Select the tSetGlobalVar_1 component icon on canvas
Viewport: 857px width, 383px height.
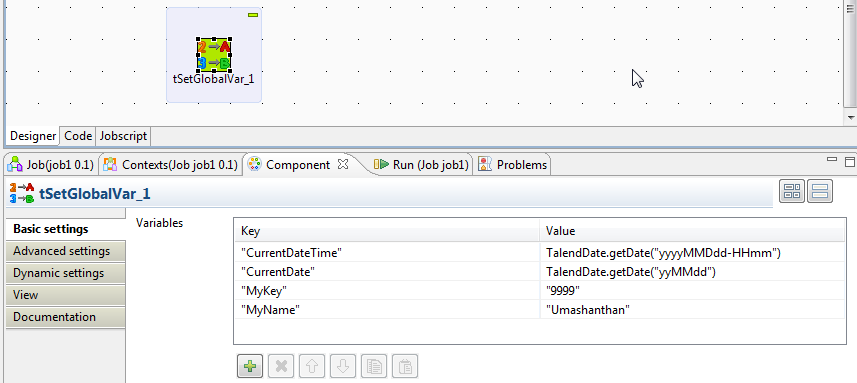click(x=214, y=55)
